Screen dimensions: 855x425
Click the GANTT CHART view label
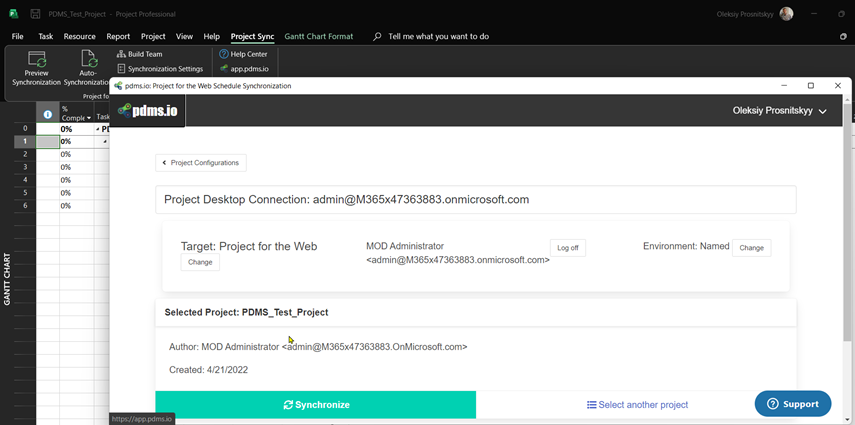8,279
